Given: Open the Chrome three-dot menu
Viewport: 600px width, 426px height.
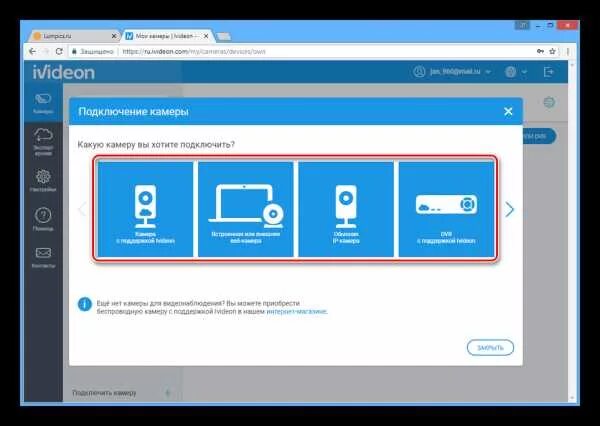Looking at the screenshot, I should click(x=568, y=51).
